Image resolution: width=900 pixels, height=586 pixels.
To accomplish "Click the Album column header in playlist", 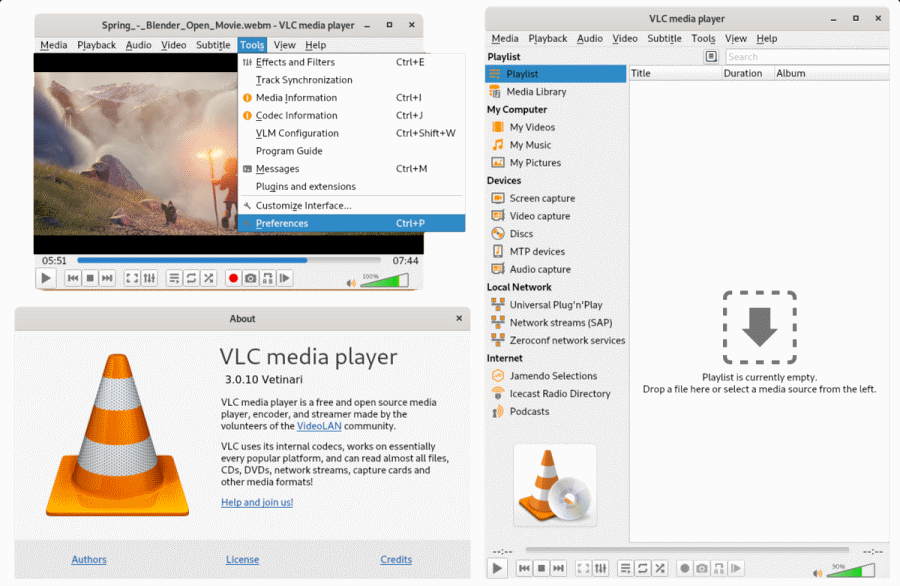I will 832,73.
